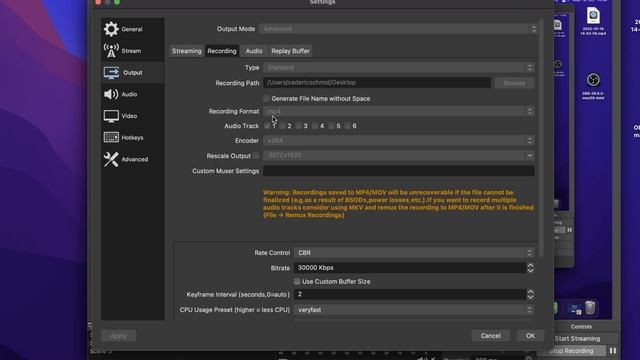Open the Output Mode dropdown
This screenshot has height=360, width=640.
[398, 29]
